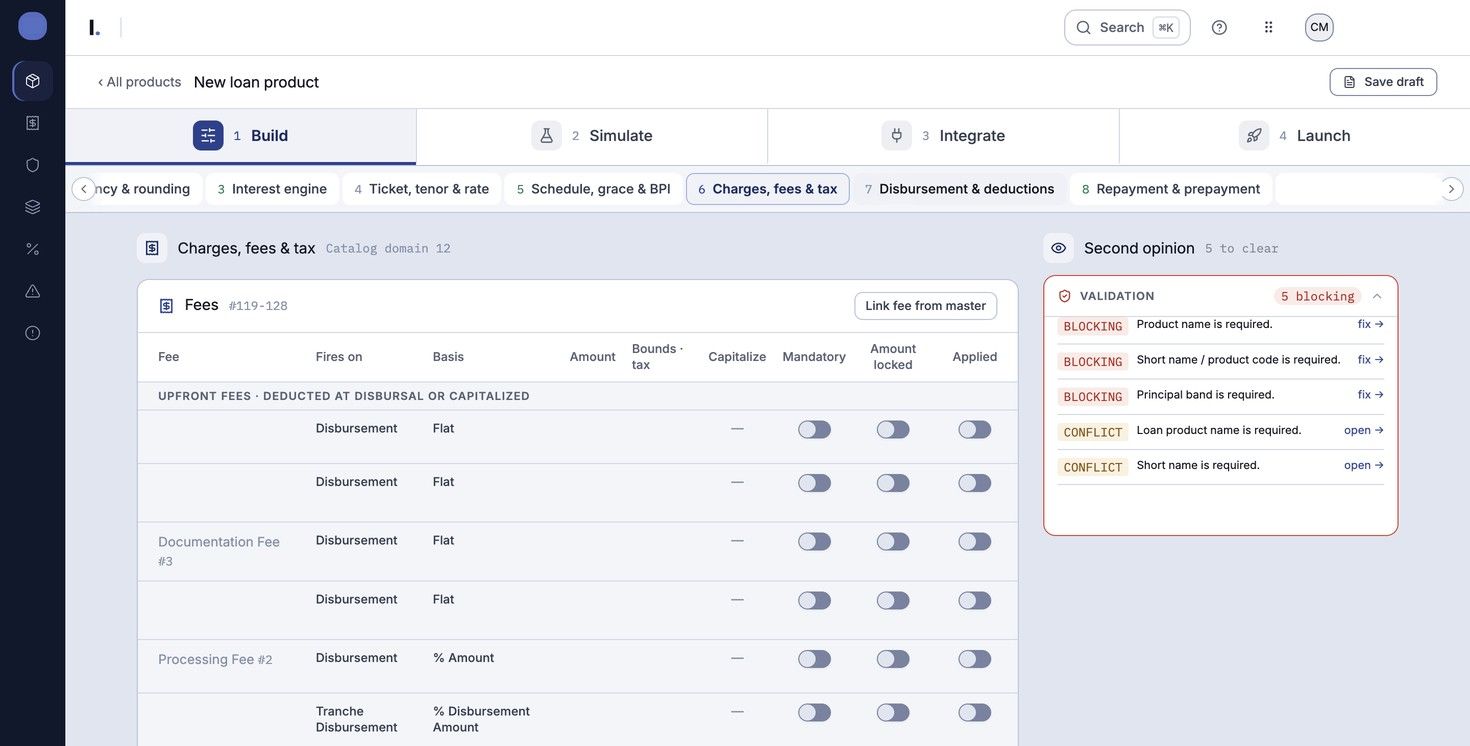The width and height of the screenshot is (1470, 746).
Task: Click fix for Principal band is required
Action: click(1371, 395)
